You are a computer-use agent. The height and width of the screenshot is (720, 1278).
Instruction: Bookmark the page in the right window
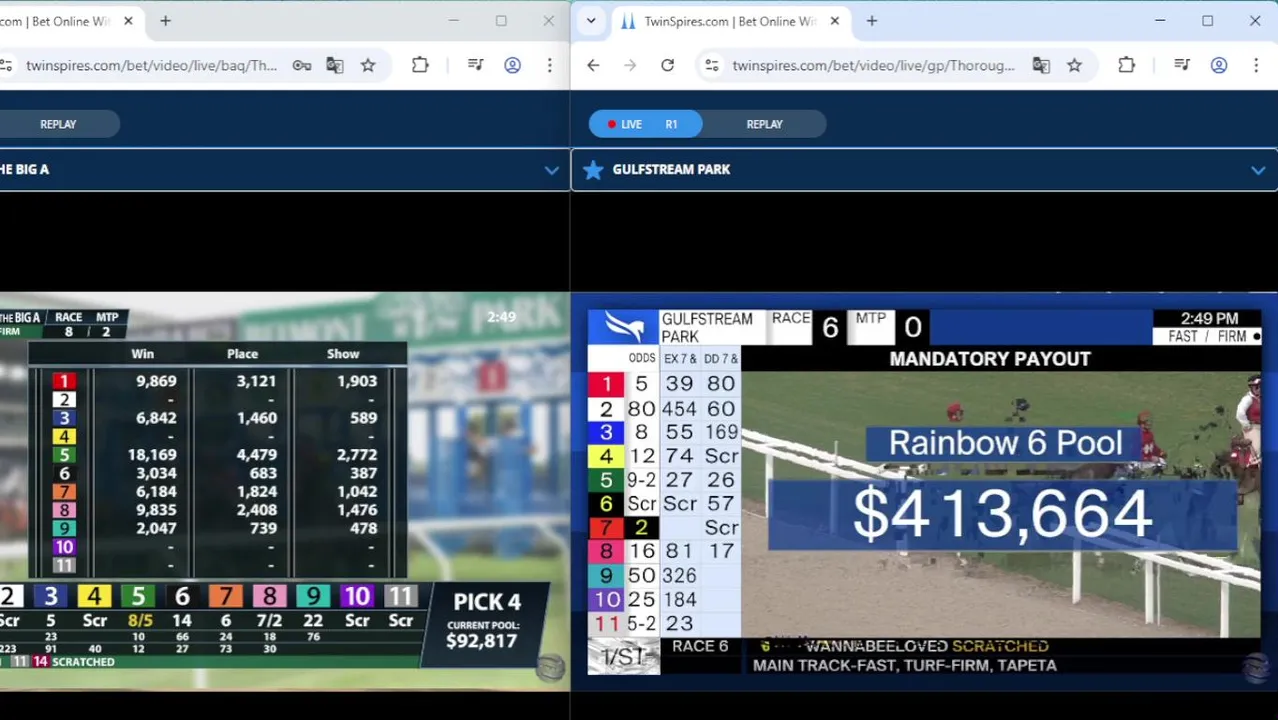tap(1074, 65)
